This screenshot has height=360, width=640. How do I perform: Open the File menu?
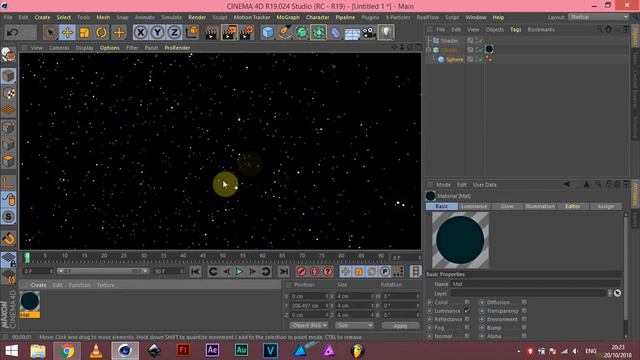click(8, 18)
